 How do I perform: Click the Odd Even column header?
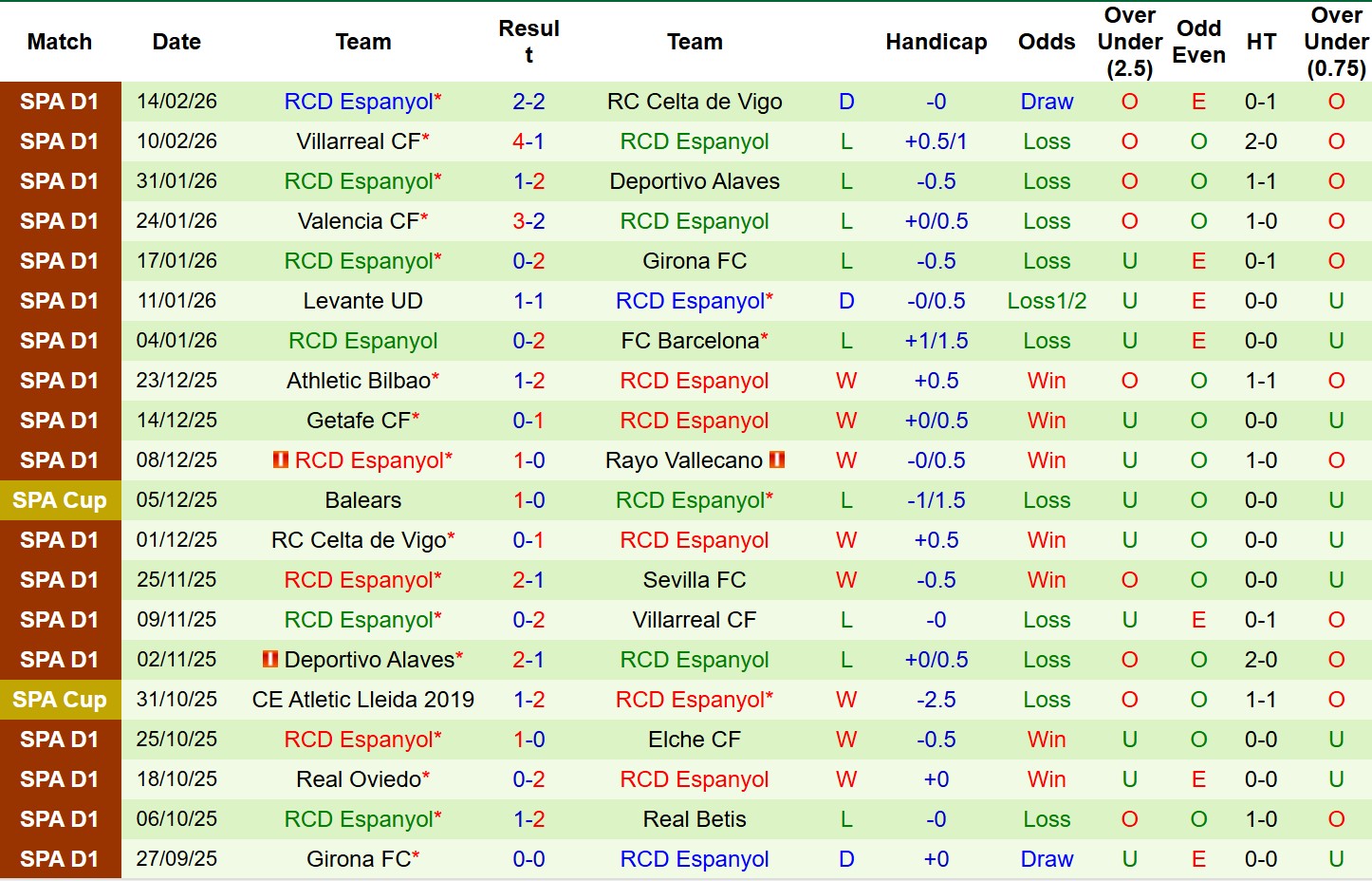point(1198,42)
